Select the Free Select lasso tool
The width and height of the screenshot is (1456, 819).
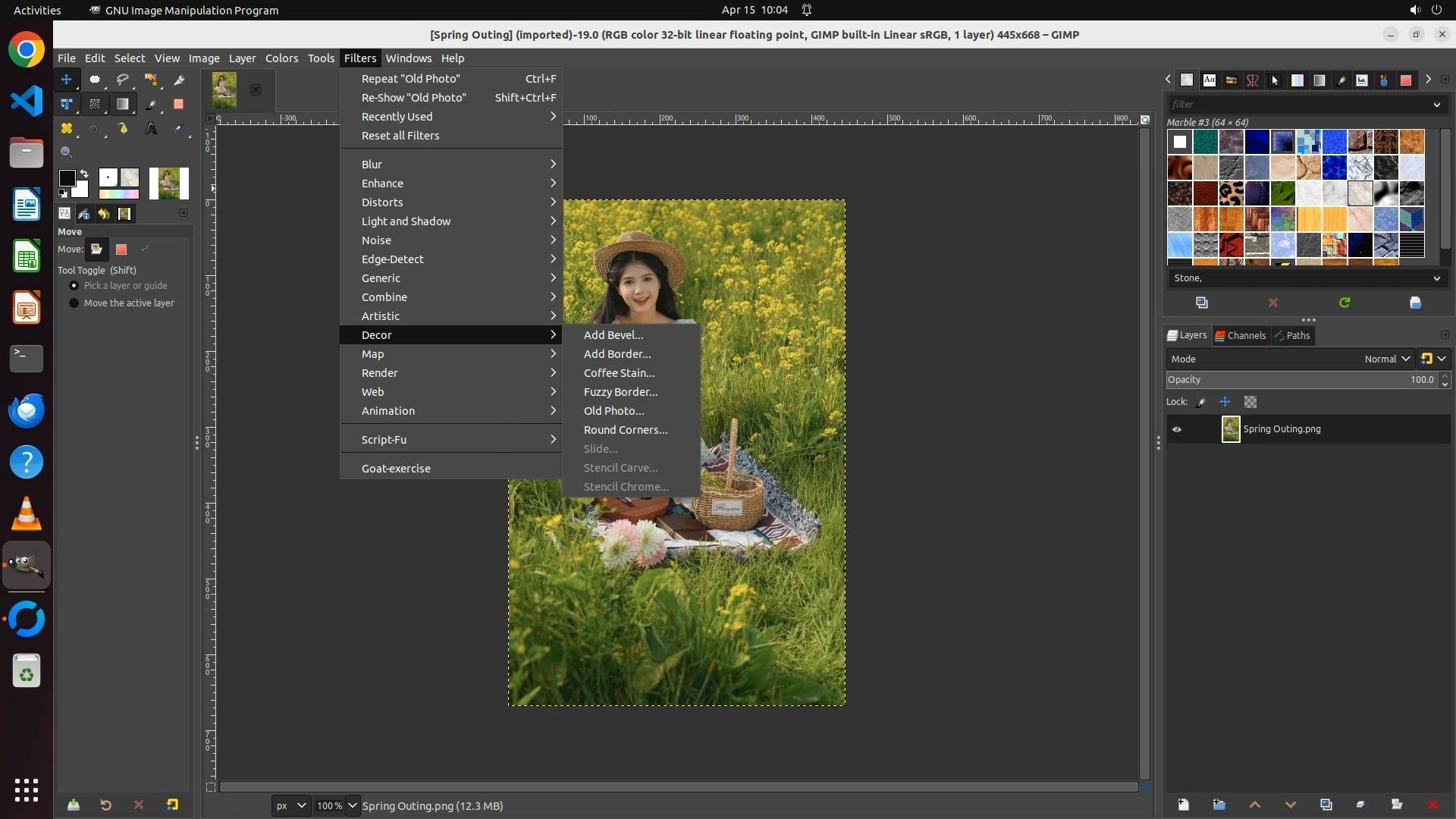[x=123, y=79]
